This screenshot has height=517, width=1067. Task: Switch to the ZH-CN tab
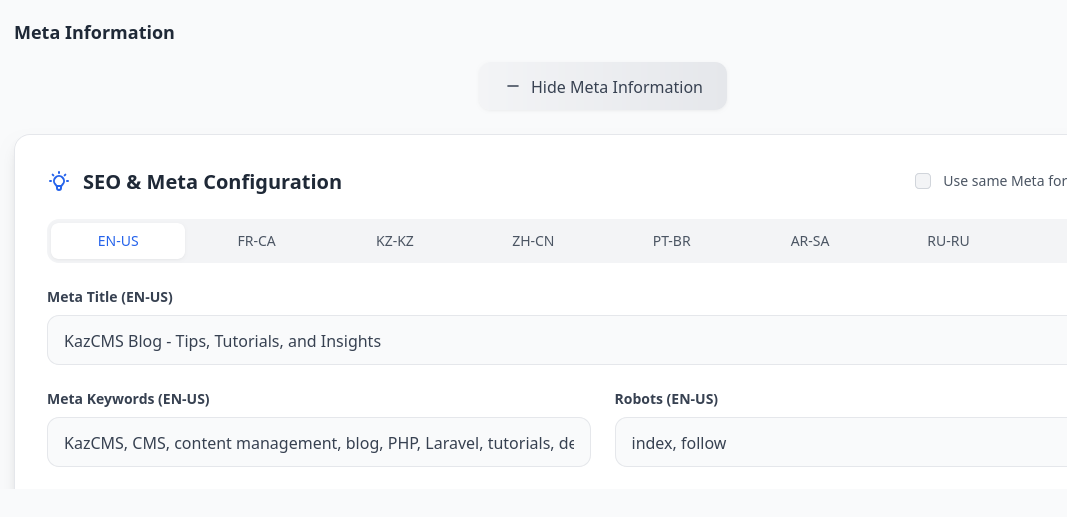pos(533,241)
